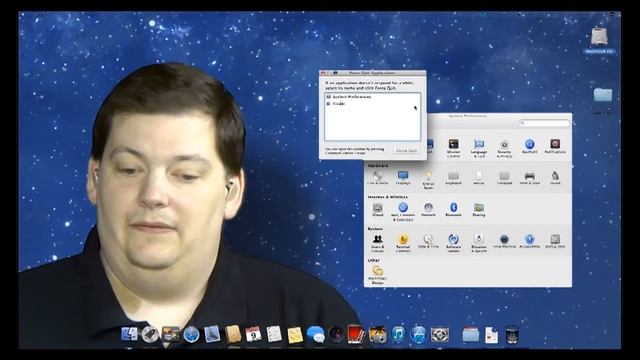Open the Energy Saver preference pane

coord(428,180)
